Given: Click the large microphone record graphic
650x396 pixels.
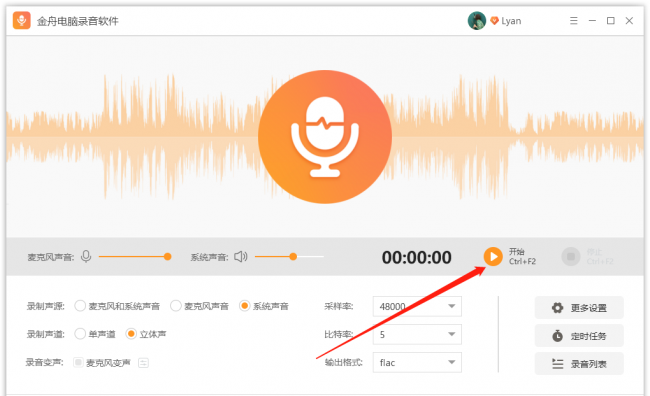Looking at the screenshot, I should [325, 137].
